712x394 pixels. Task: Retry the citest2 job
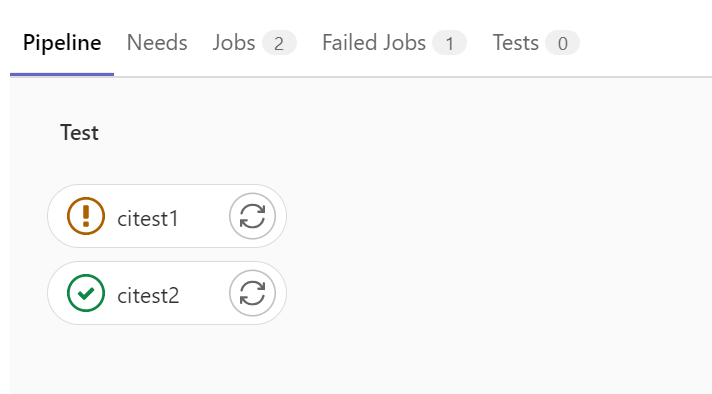252,293
